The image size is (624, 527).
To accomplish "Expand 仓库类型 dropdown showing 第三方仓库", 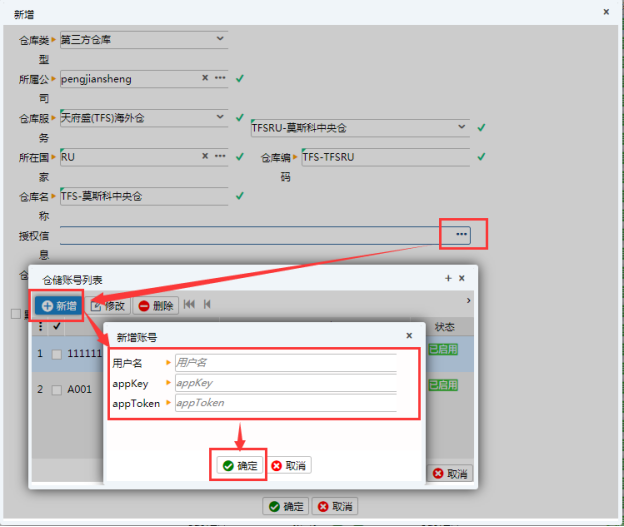I will coord(220,39).
